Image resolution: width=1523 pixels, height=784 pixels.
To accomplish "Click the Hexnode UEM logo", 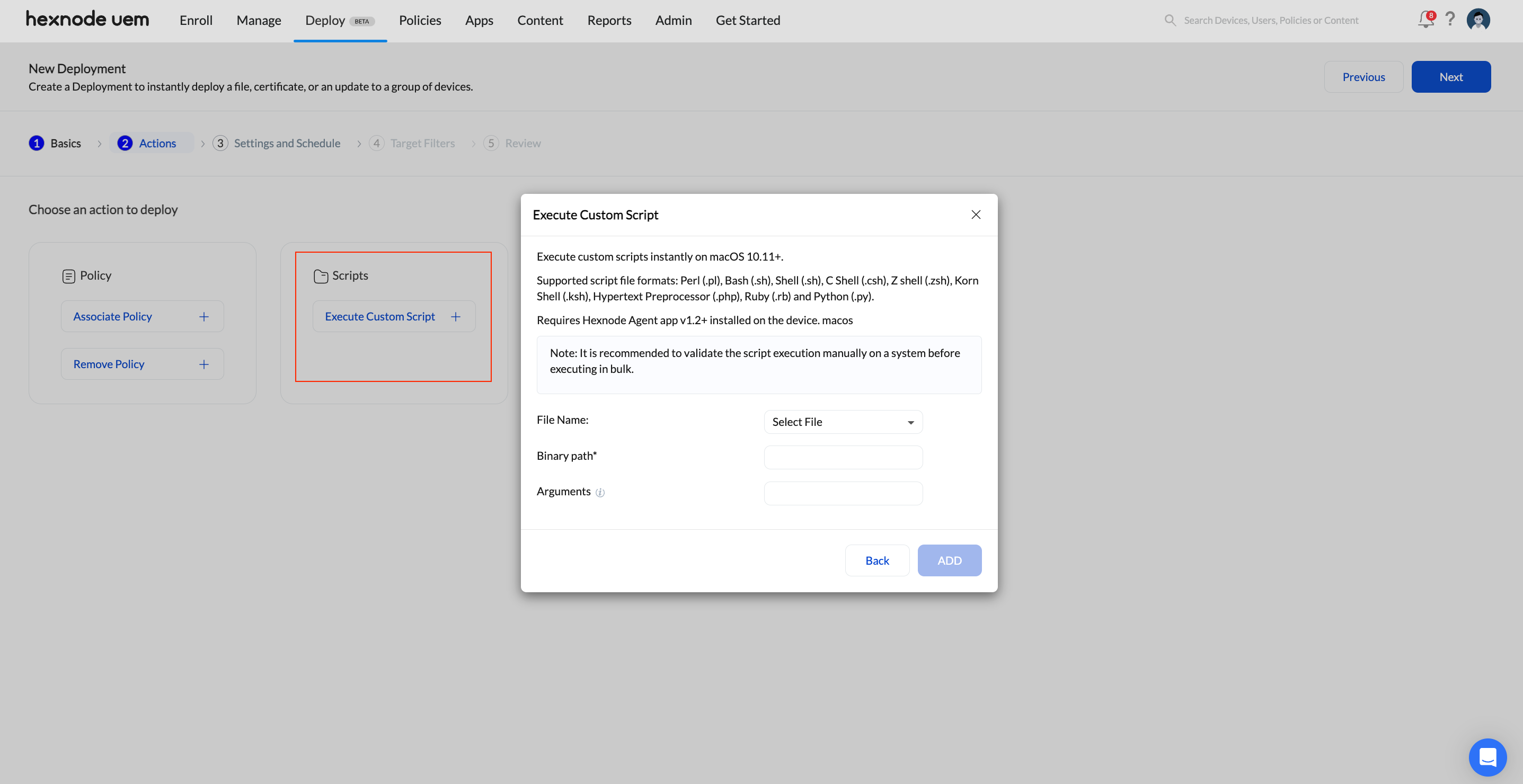I will click(87, 20).
